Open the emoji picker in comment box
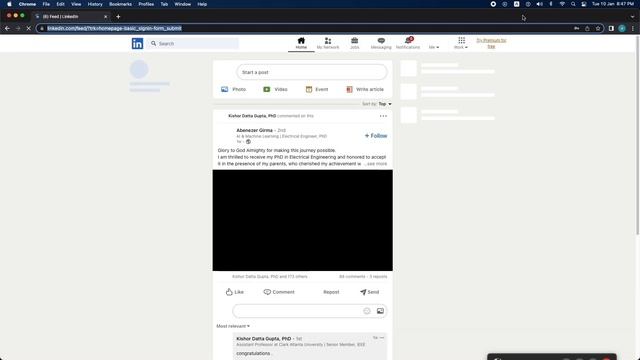 (367, 311)
